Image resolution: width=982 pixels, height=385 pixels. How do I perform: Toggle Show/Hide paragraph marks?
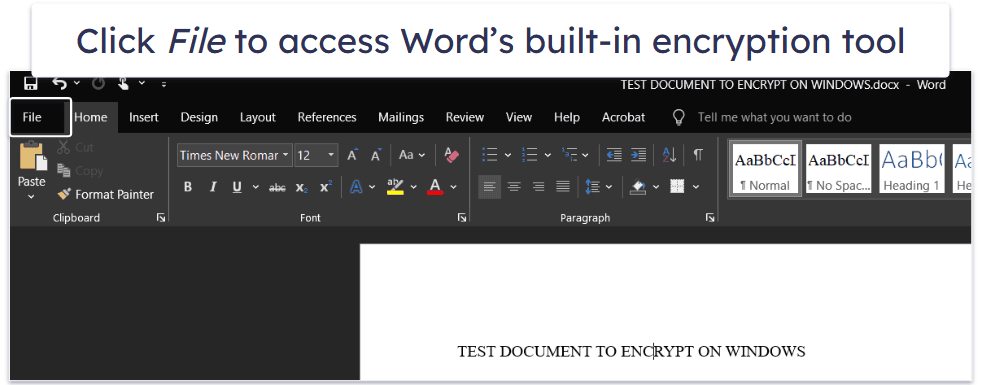coord(698,155)
